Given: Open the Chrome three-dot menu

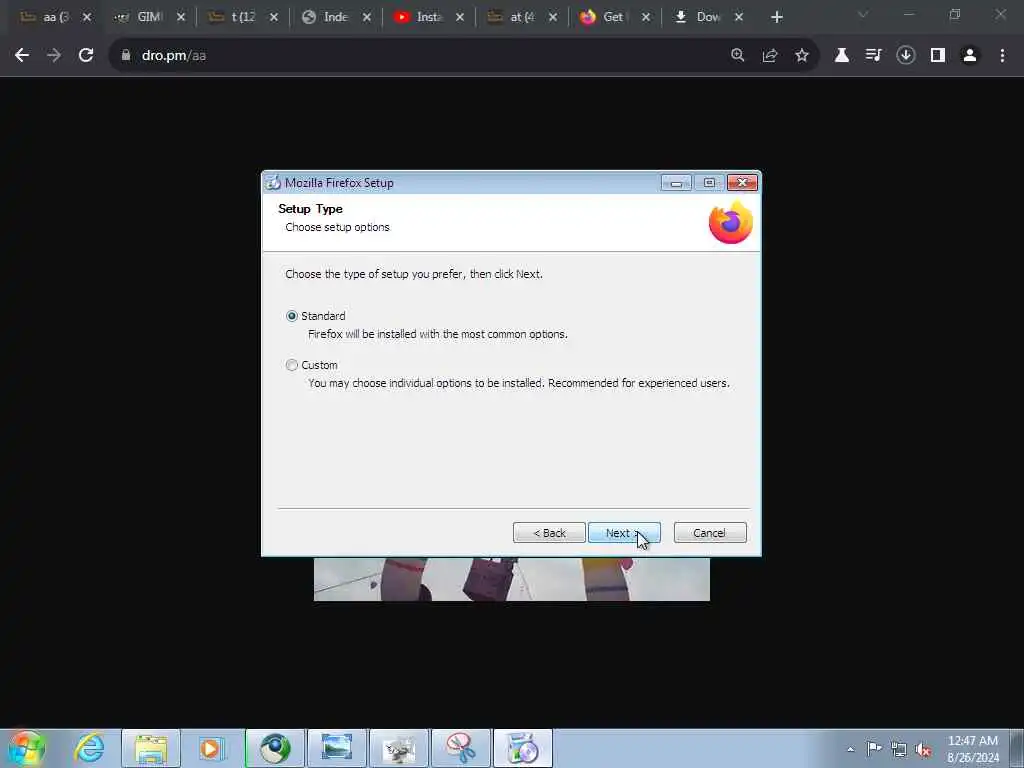Looking at the screenshot, I should point(1002,56).
